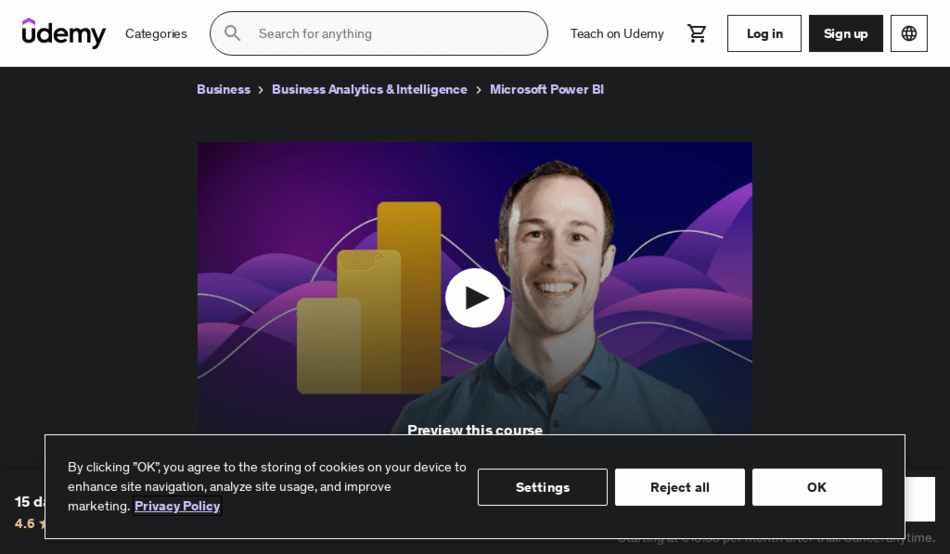Play the course preview video

click(x=475, y=298)
